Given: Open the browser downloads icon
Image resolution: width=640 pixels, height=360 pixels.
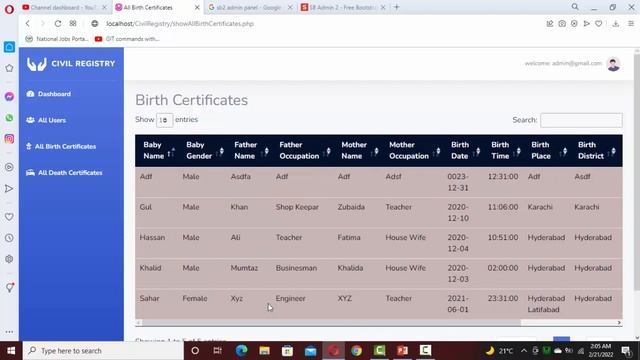Looking at the screenshot, I should tap(616, 24).
